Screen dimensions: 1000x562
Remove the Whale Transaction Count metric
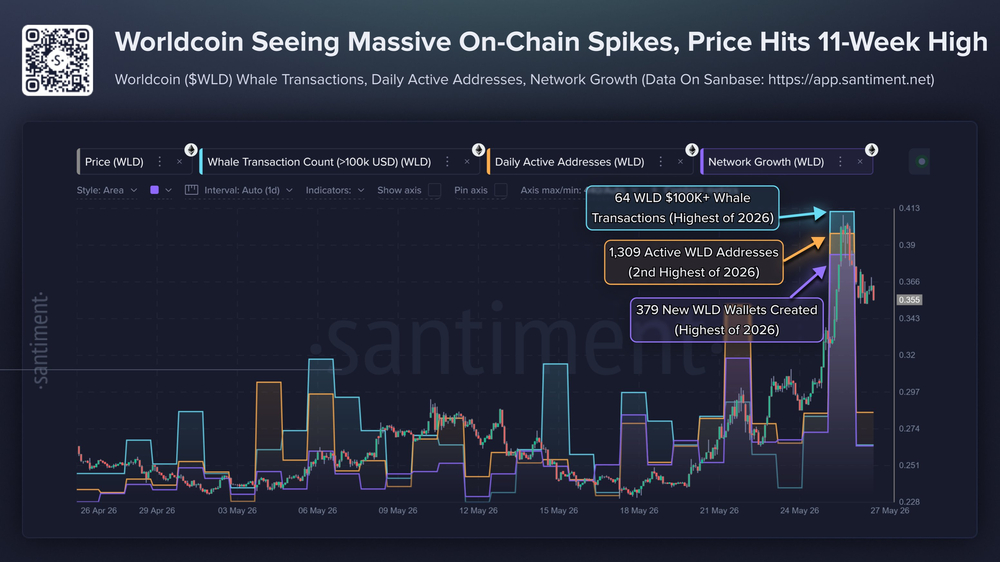pos(467,162)
